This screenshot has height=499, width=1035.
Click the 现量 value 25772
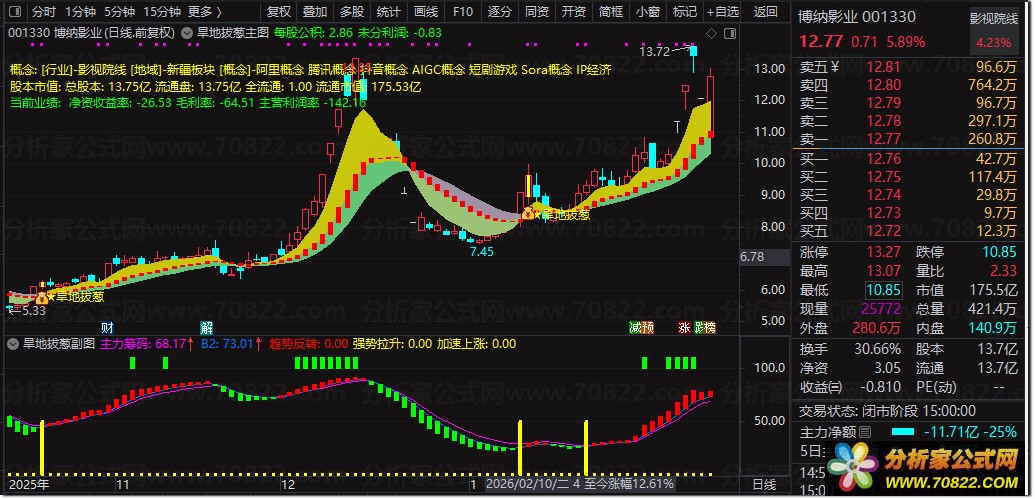tap(883, 308)
